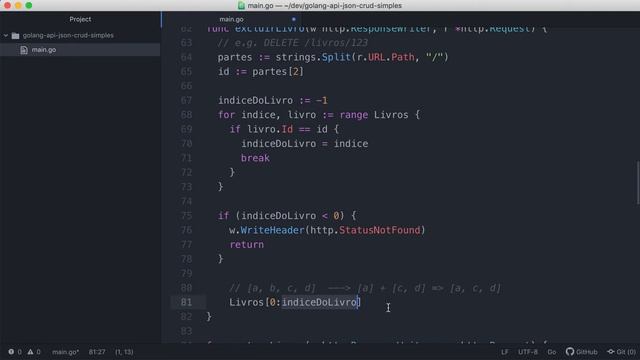
Task: Switch to the main.go editor tab
Action: point(231,19)
